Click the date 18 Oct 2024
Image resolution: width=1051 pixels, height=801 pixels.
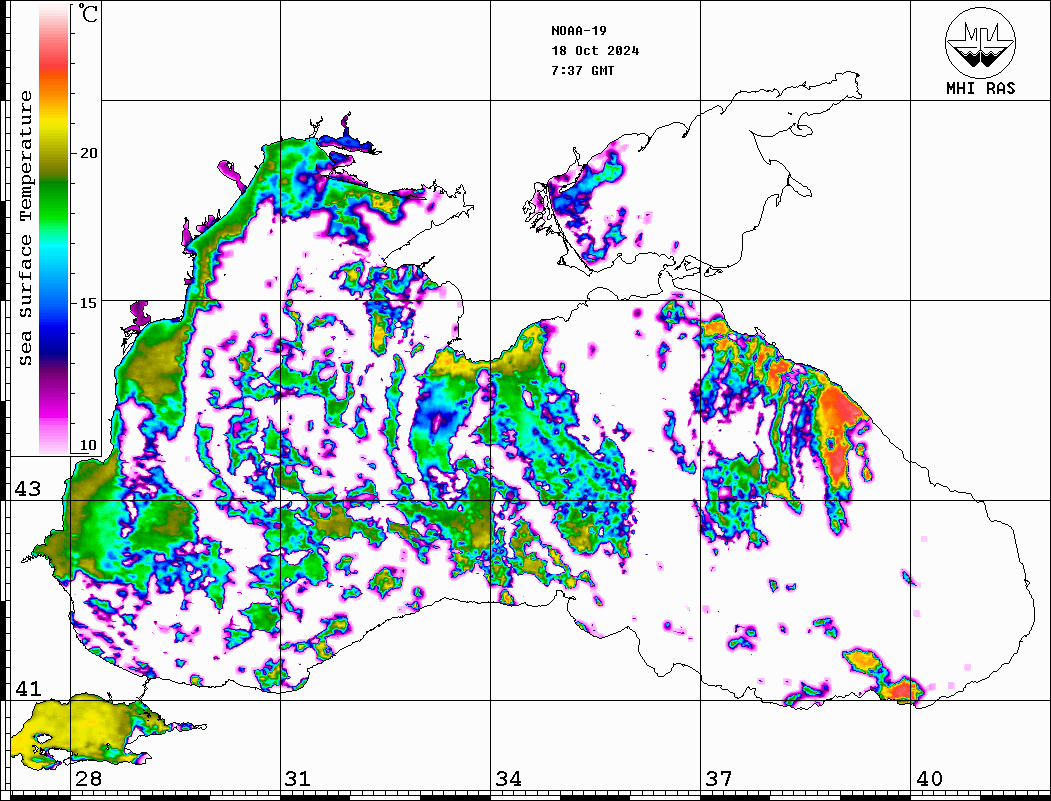tap(595, 51)
